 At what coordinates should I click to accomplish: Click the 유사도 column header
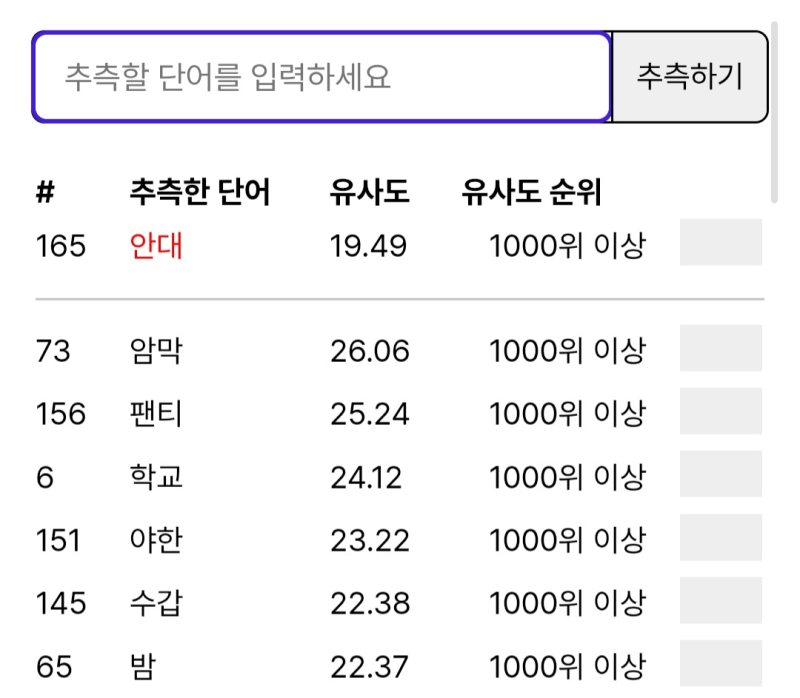pos(369,192)
